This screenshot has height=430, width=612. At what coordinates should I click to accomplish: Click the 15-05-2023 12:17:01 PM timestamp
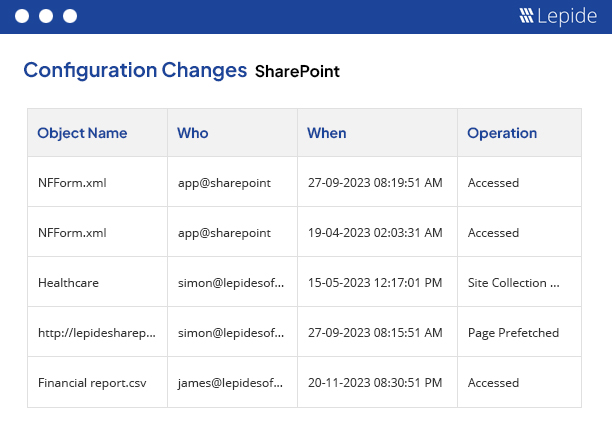pos(374,283)
